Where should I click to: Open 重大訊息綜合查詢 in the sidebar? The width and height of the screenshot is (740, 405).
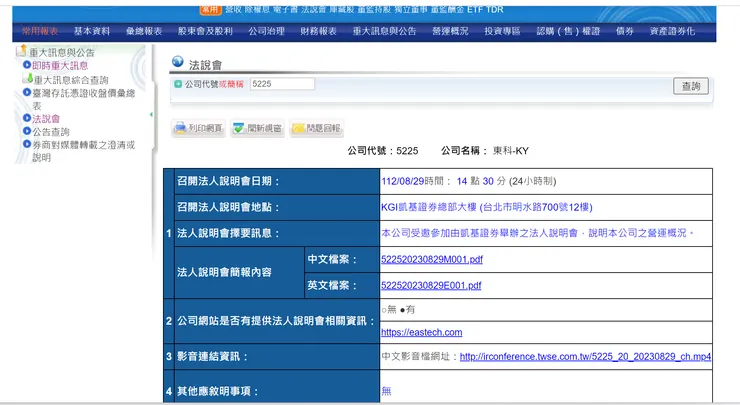71,80
